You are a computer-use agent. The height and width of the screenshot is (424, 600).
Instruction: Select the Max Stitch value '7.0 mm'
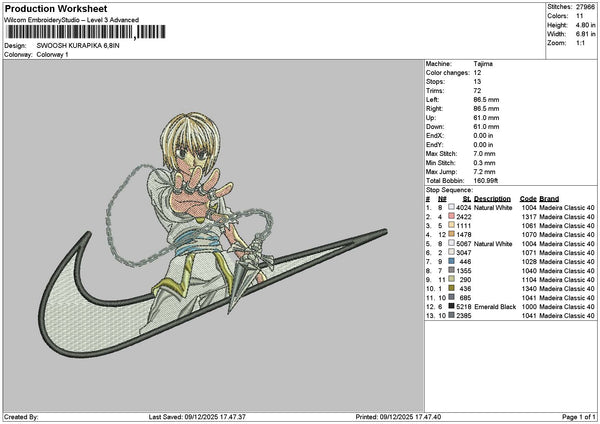(x=484, y=153)
